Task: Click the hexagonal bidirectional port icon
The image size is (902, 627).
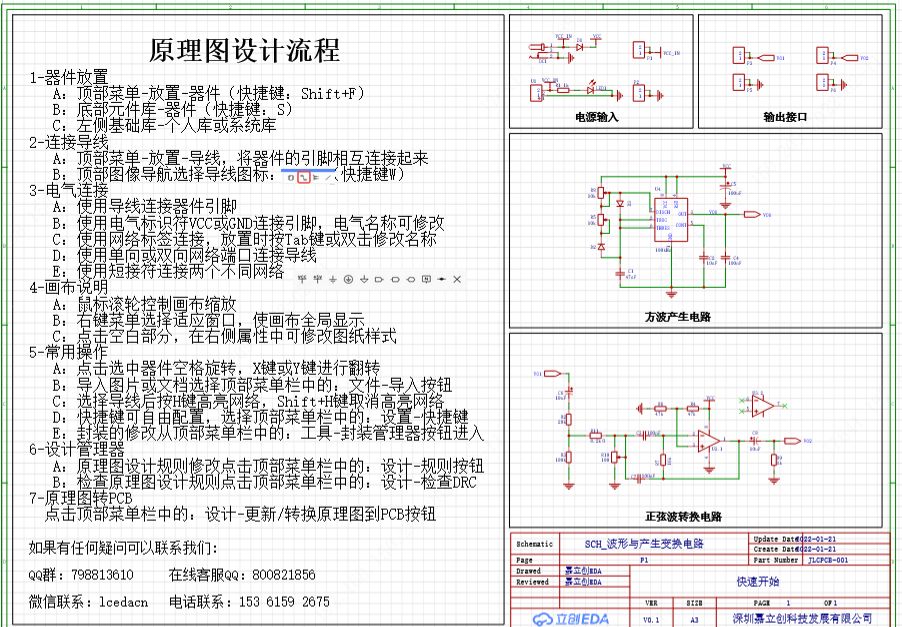Action: (x=410, y=279)
